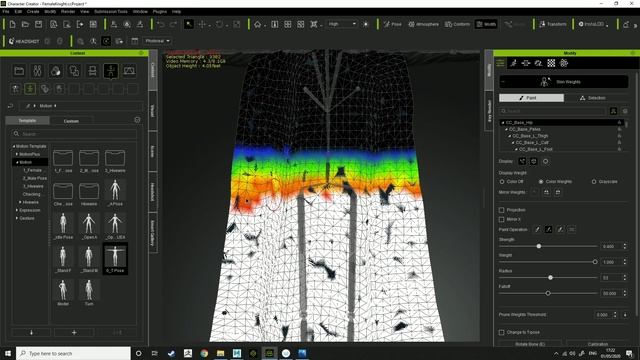Select the Model pose thumbnail
640x360 pixels.
coord(63,292)
